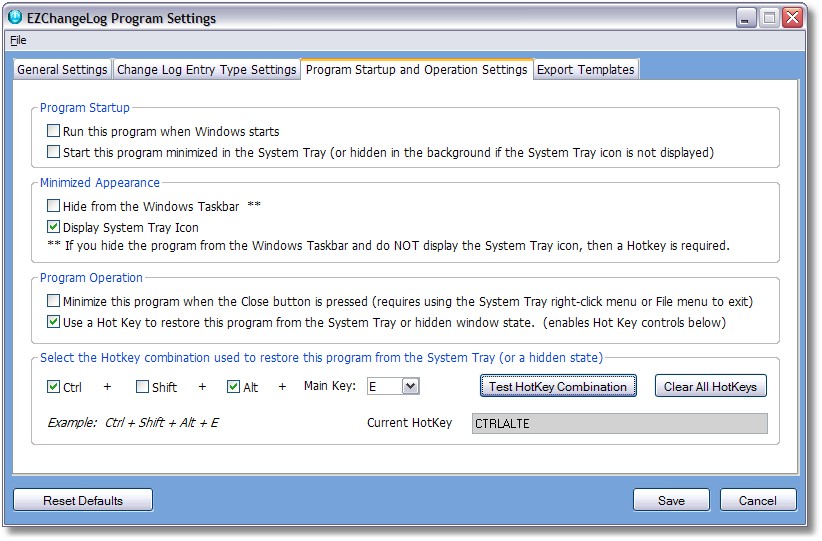822x541 pixels.
Task: Click the Example: Ctrl + Shift + Alt + E text
Action: click(x=133, y=423)
